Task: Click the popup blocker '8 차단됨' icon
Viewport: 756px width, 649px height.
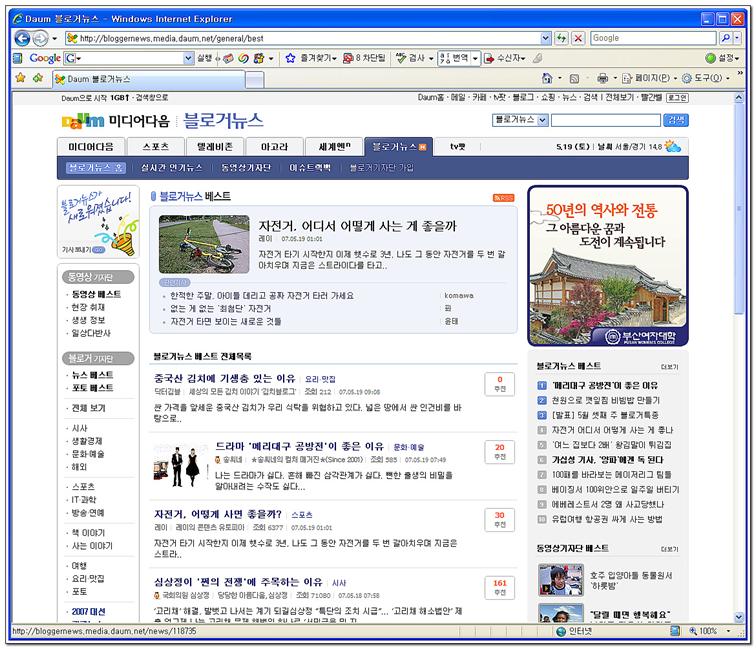Action: [x=348, y=58]
